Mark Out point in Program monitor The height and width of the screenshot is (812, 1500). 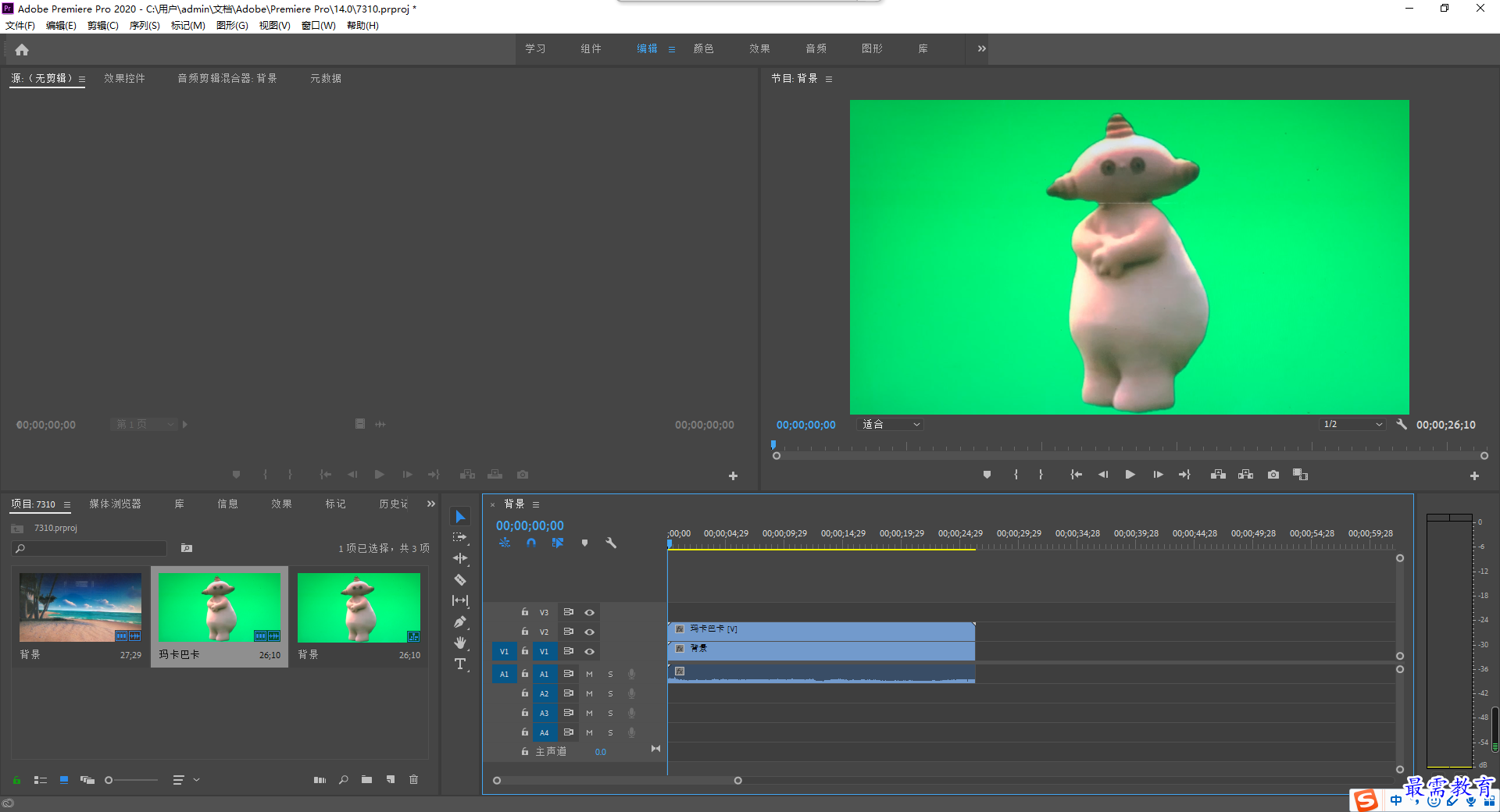(x=1041, y=475)
